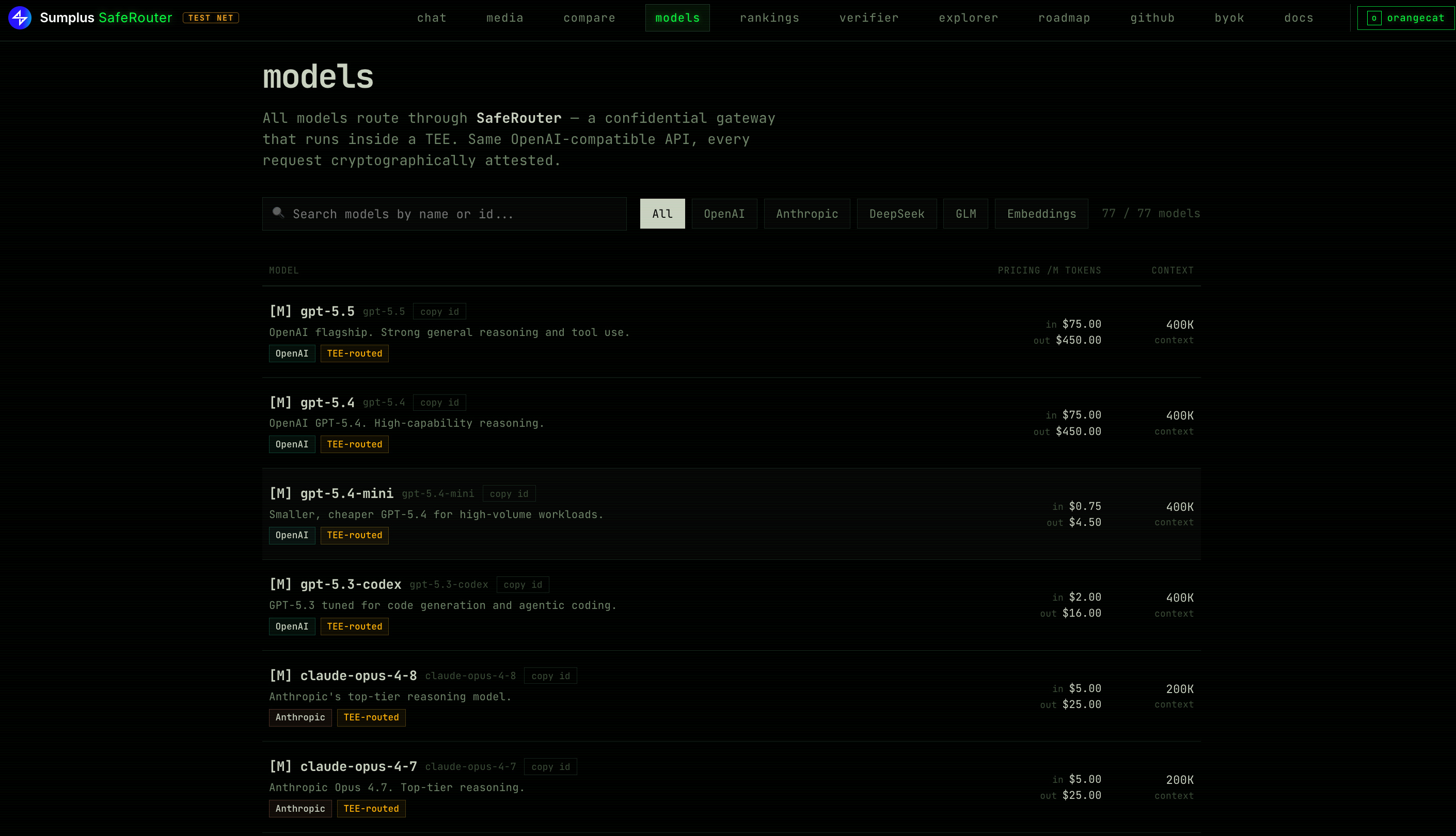Click the claude-opus-4-8 model name
Image resolution: width=1456 pixels, height=836 pixels.
(x=358, y=675)
